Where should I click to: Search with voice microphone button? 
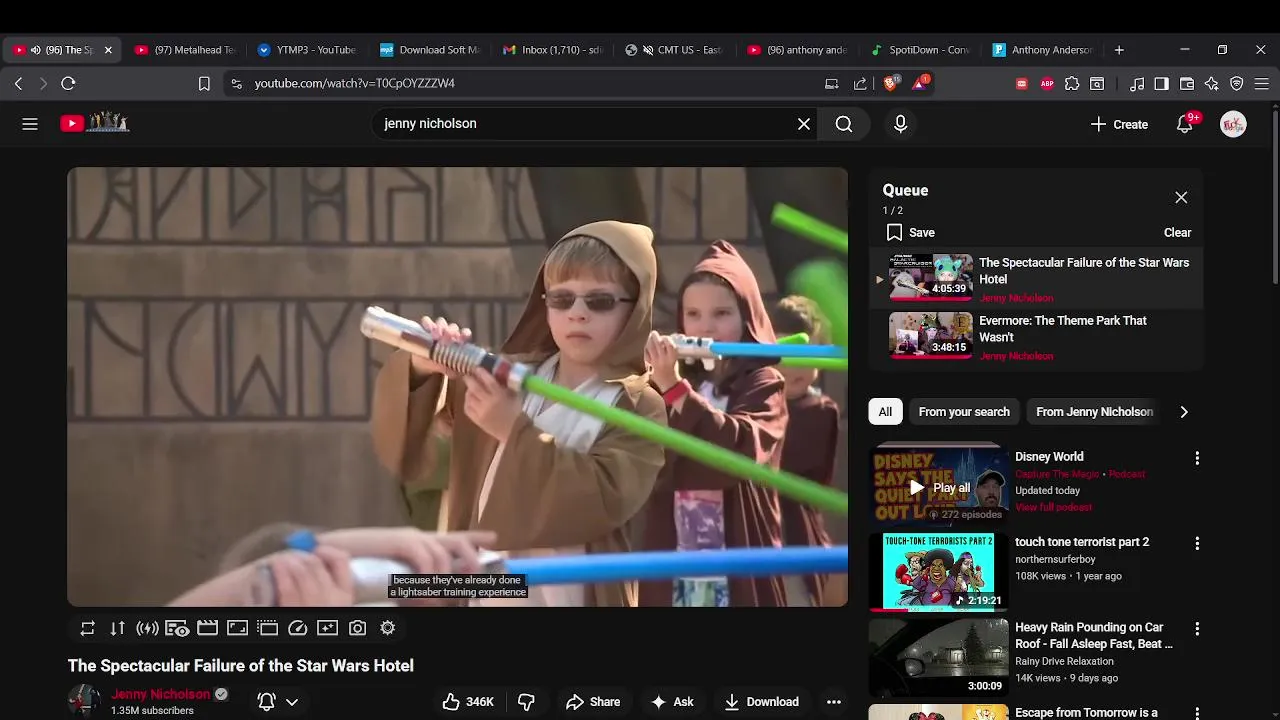900,124
